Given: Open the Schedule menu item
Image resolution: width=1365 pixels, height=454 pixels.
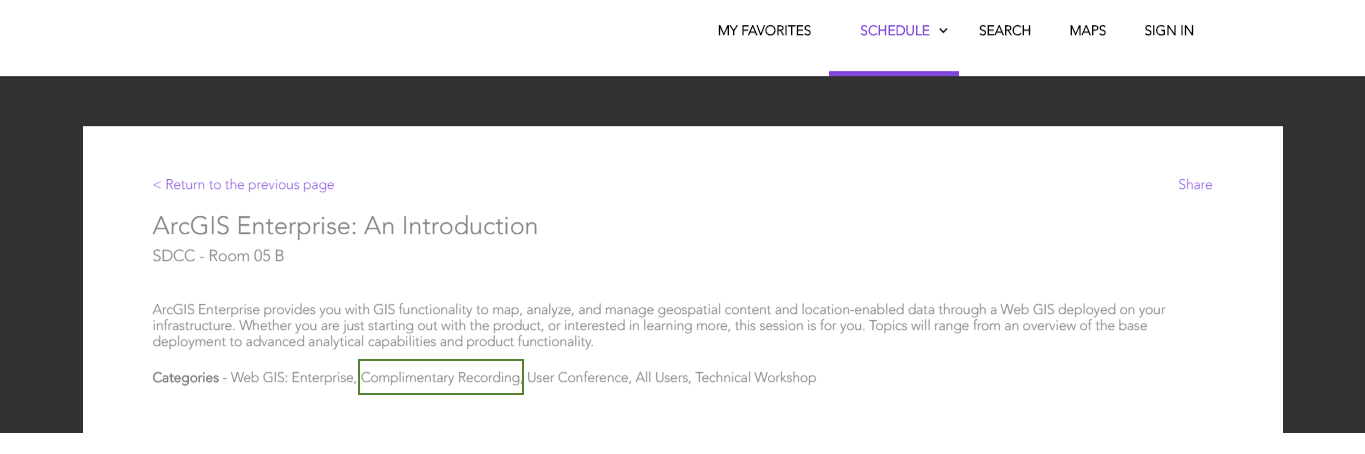Looking at the screenshot, I should point(894,31).
